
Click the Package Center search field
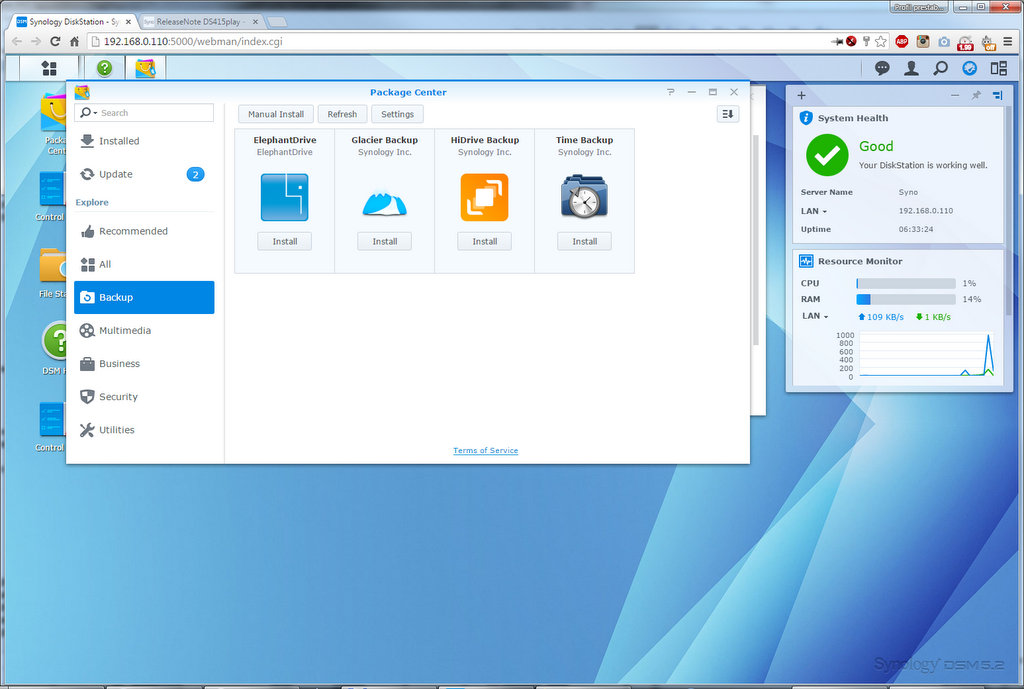point(154,113)
